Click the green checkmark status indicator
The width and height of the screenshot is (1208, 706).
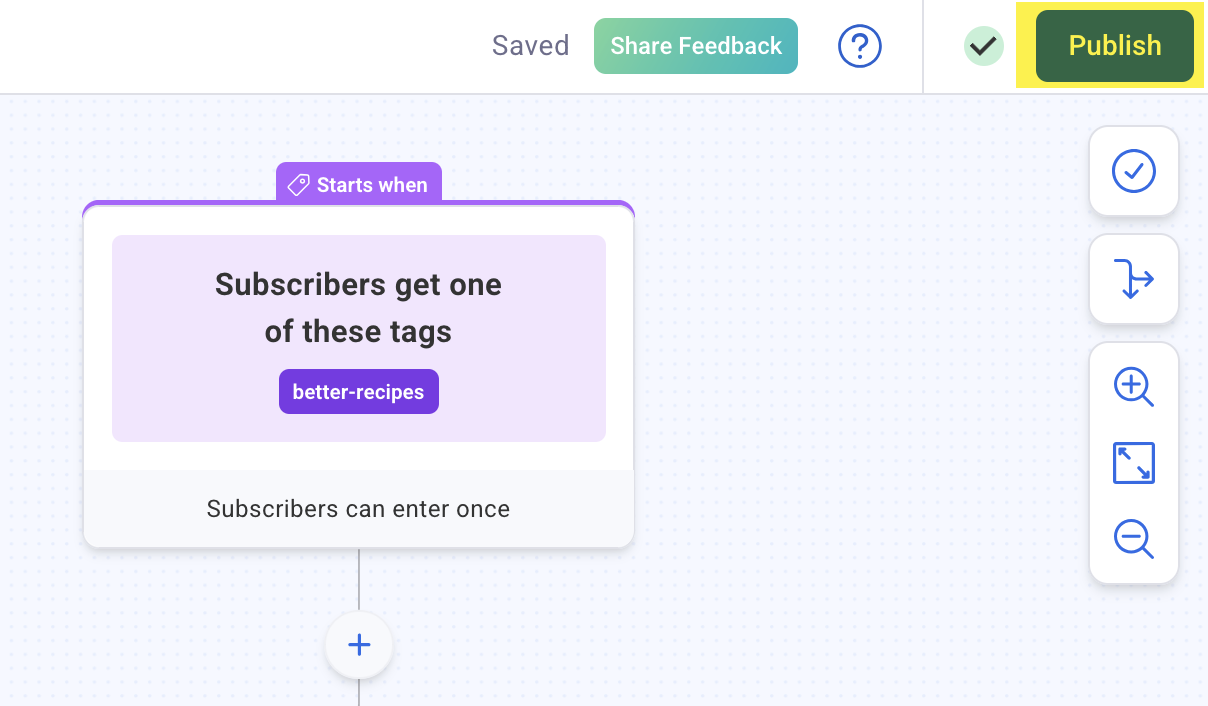coord(984,46)
